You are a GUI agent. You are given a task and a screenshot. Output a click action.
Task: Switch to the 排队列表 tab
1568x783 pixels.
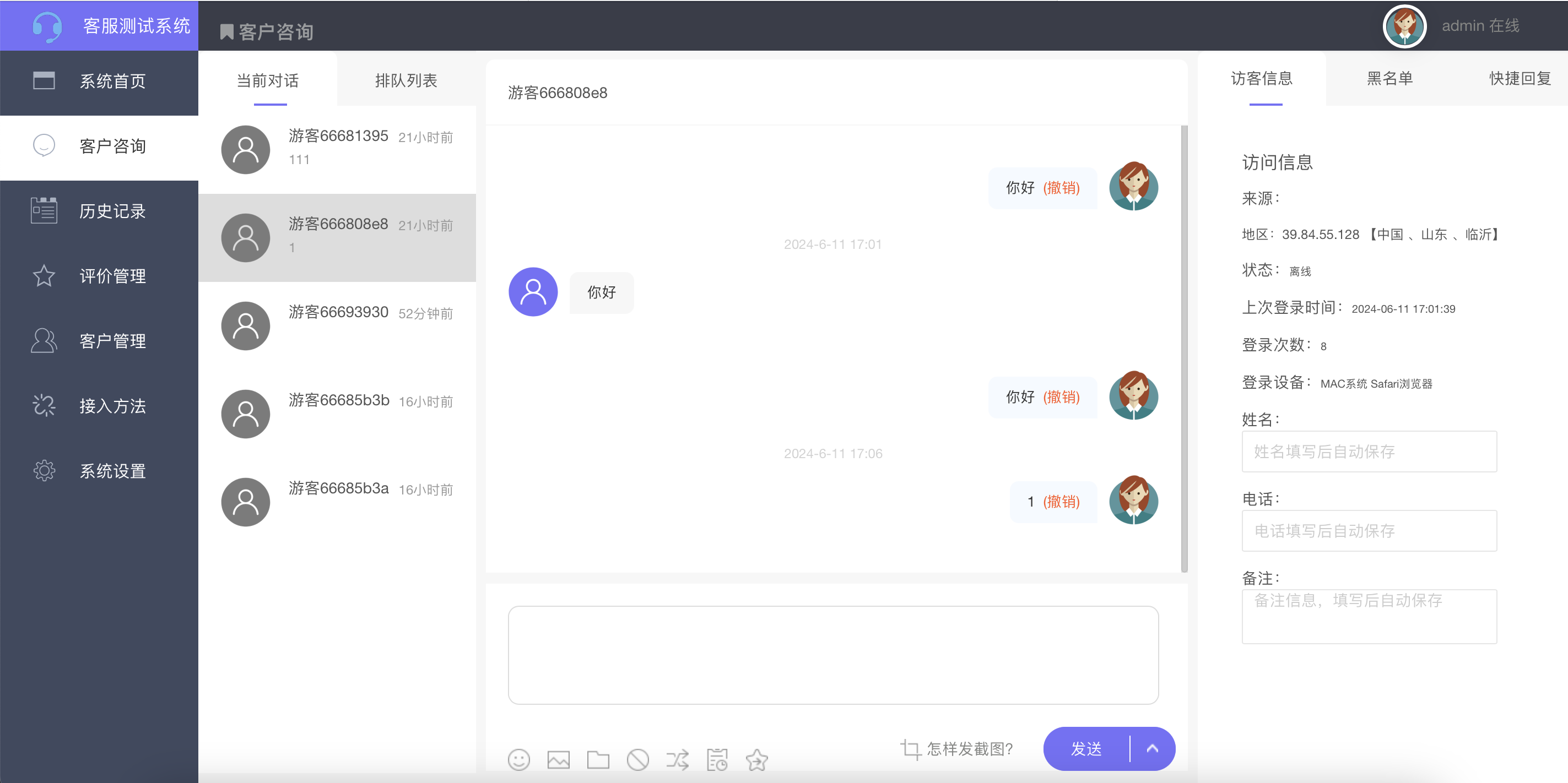pyautogui.click(x=406, y=80)
